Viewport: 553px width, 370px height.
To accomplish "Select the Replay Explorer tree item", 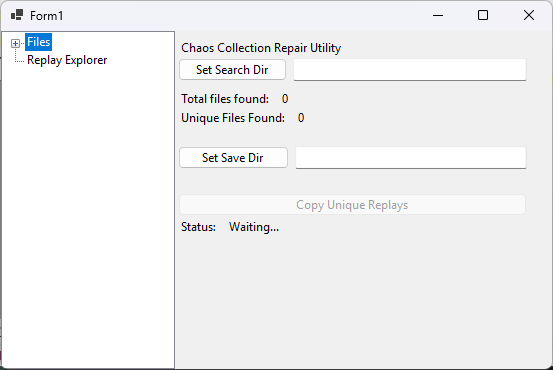I will coord(67,60).
